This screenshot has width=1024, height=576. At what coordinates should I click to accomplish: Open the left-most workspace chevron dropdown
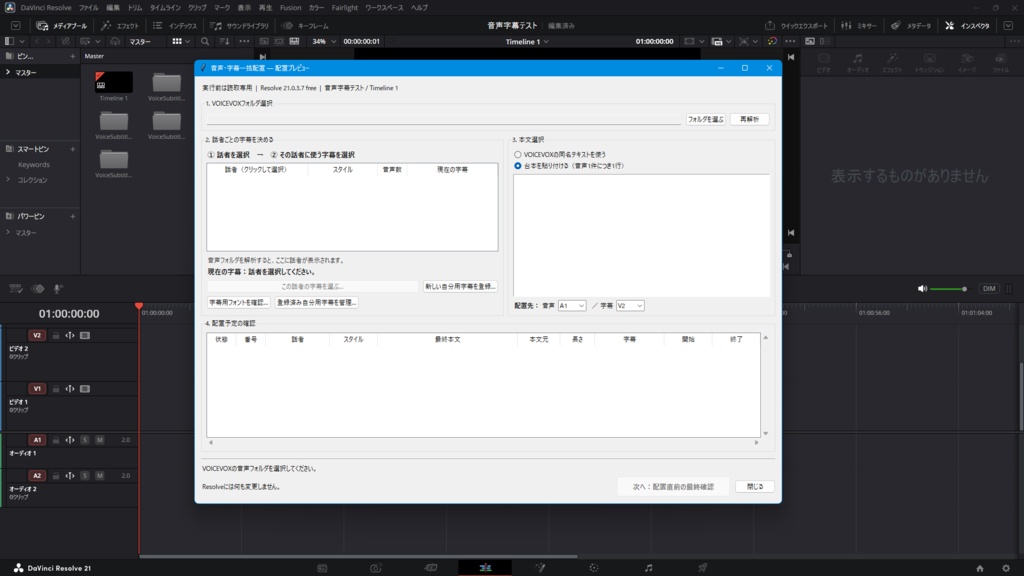point(16,25)
